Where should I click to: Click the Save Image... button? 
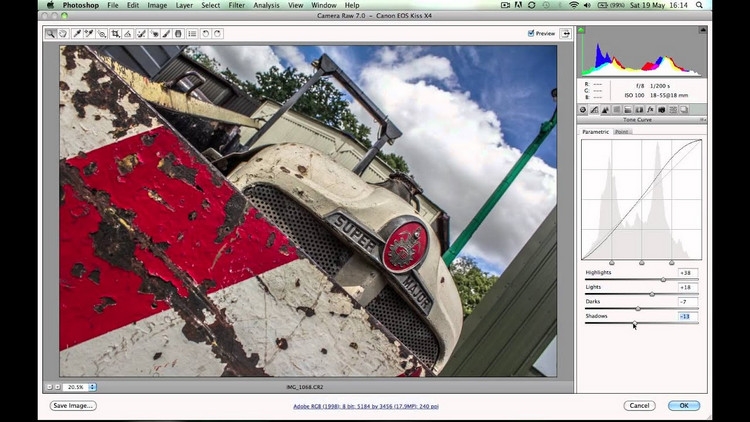(73, 405)
